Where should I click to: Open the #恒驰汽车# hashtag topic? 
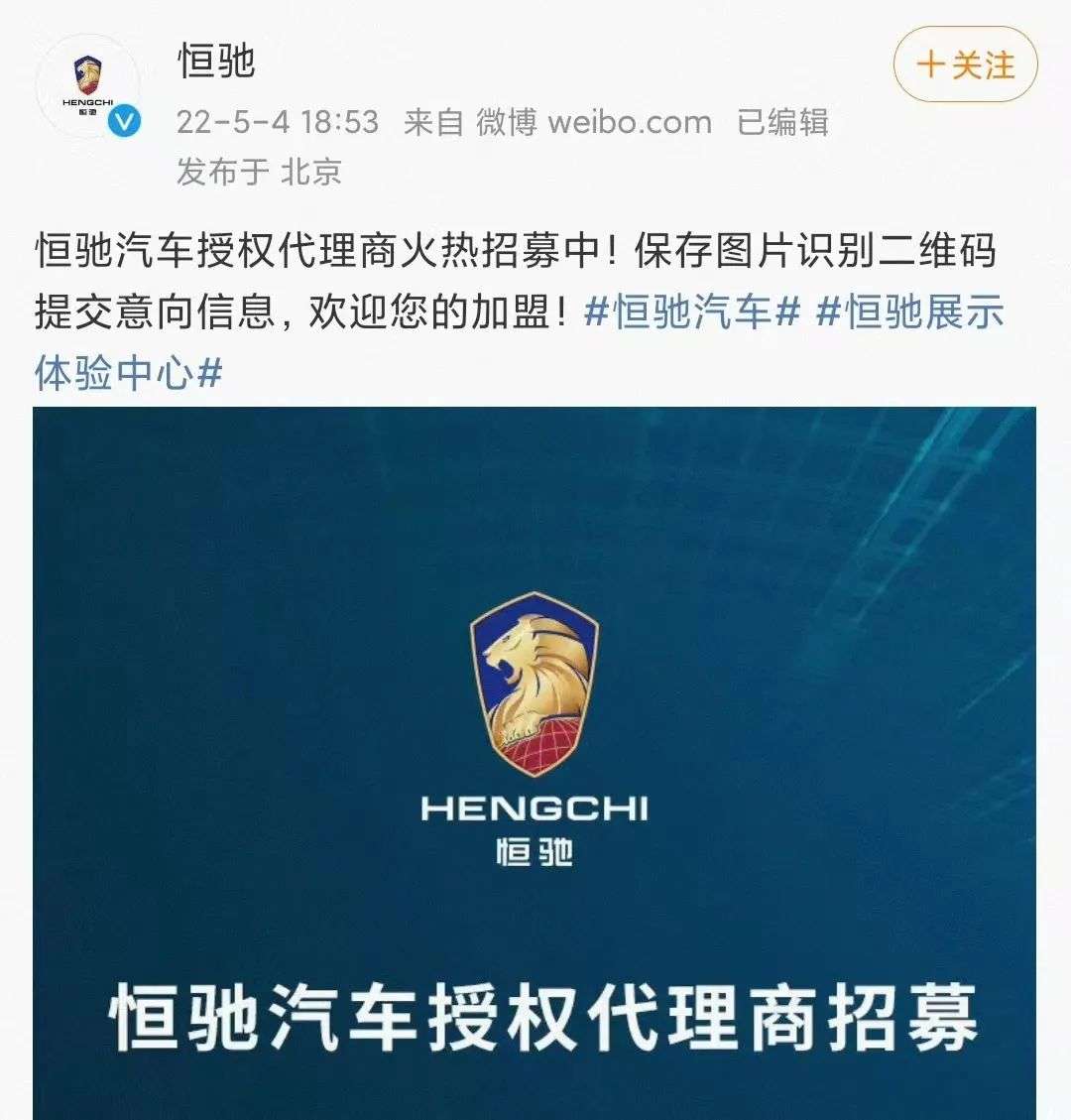coord(692,312)
